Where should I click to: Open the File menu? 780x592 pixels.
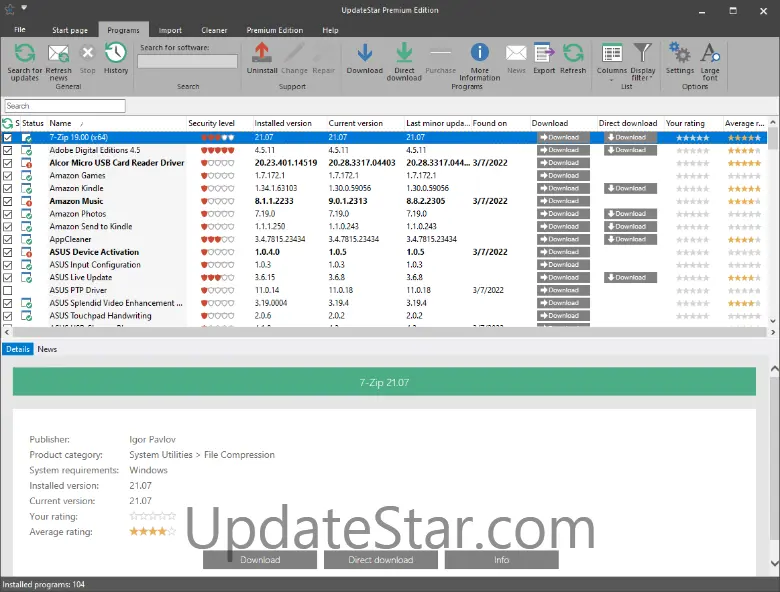(x=20, y=30)
